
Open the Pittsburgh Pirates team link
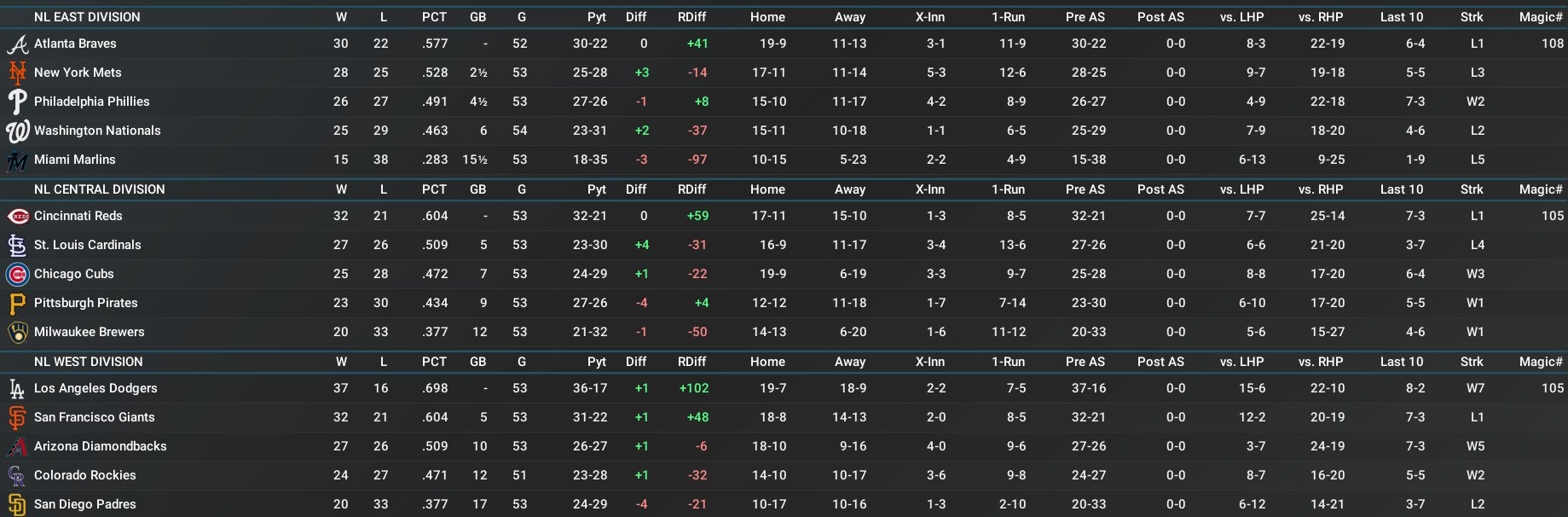(86, 303)
